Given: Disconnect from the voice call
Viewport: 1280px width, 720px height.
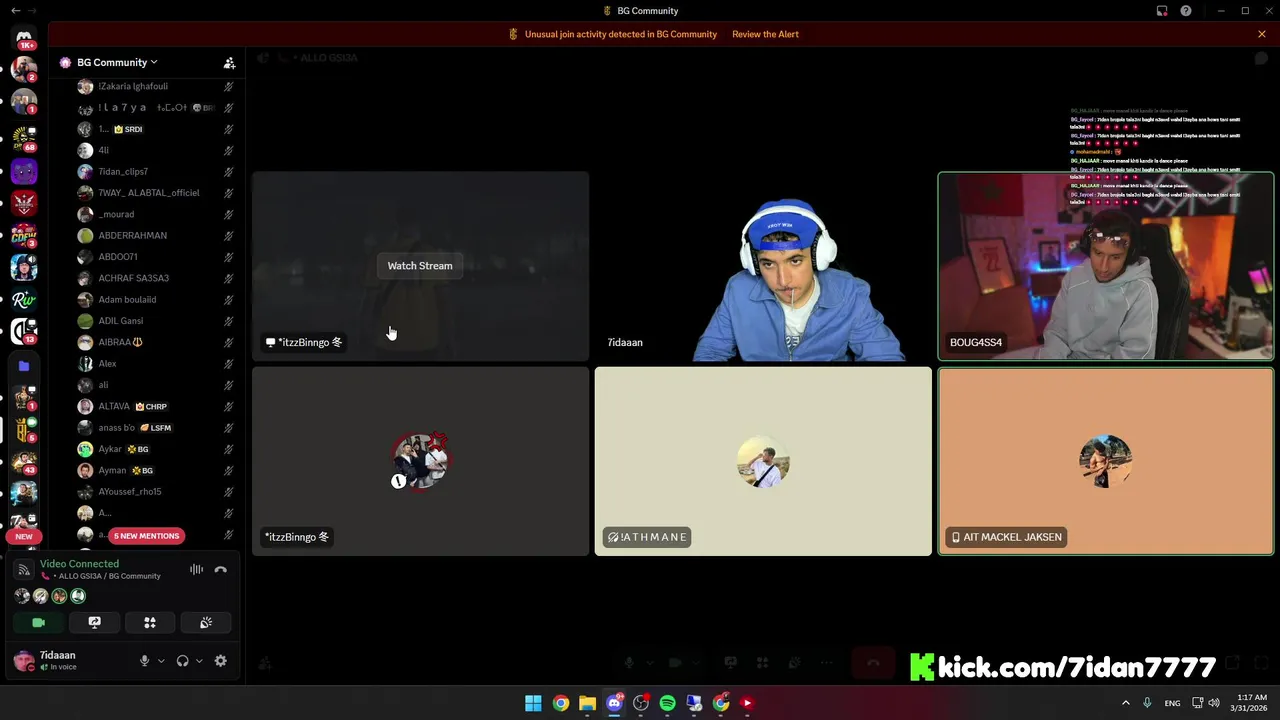Looking at the screenshot, I should point(221,570).
